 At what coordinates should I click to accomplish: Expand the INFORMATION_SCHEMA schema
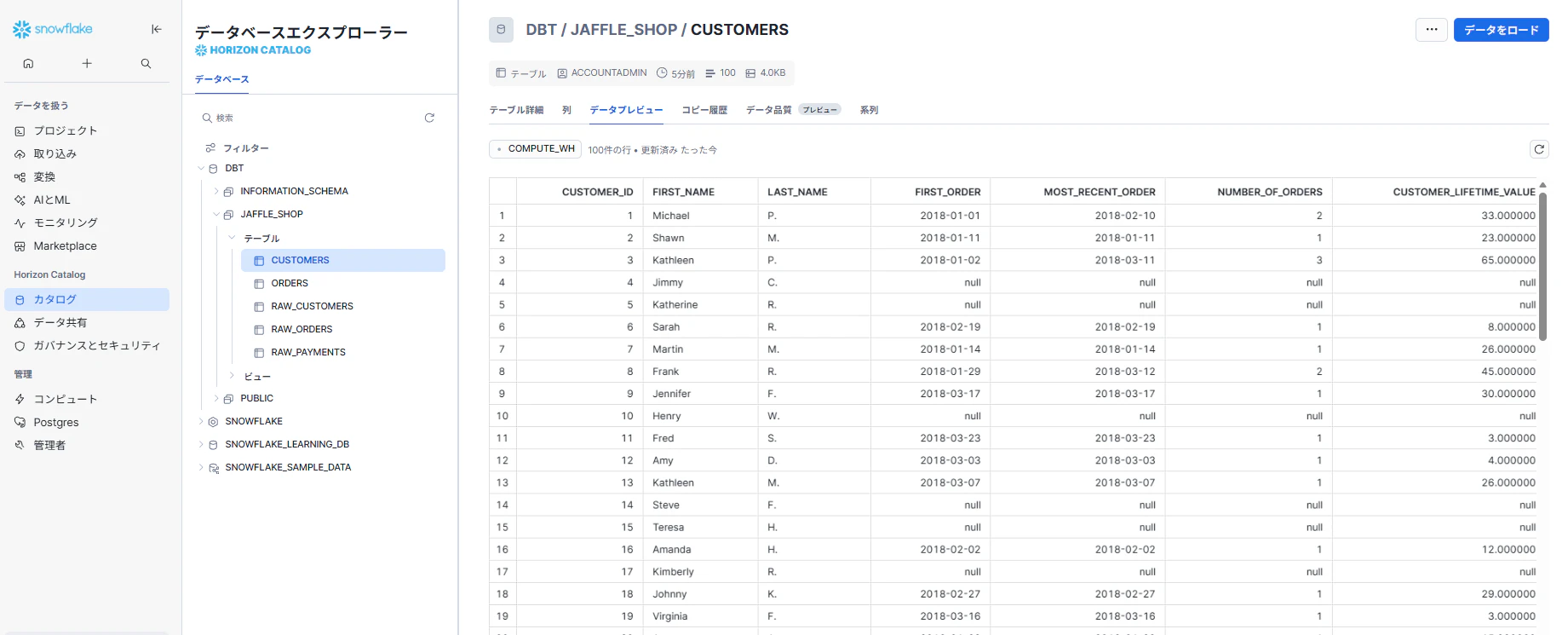[216, 191]
